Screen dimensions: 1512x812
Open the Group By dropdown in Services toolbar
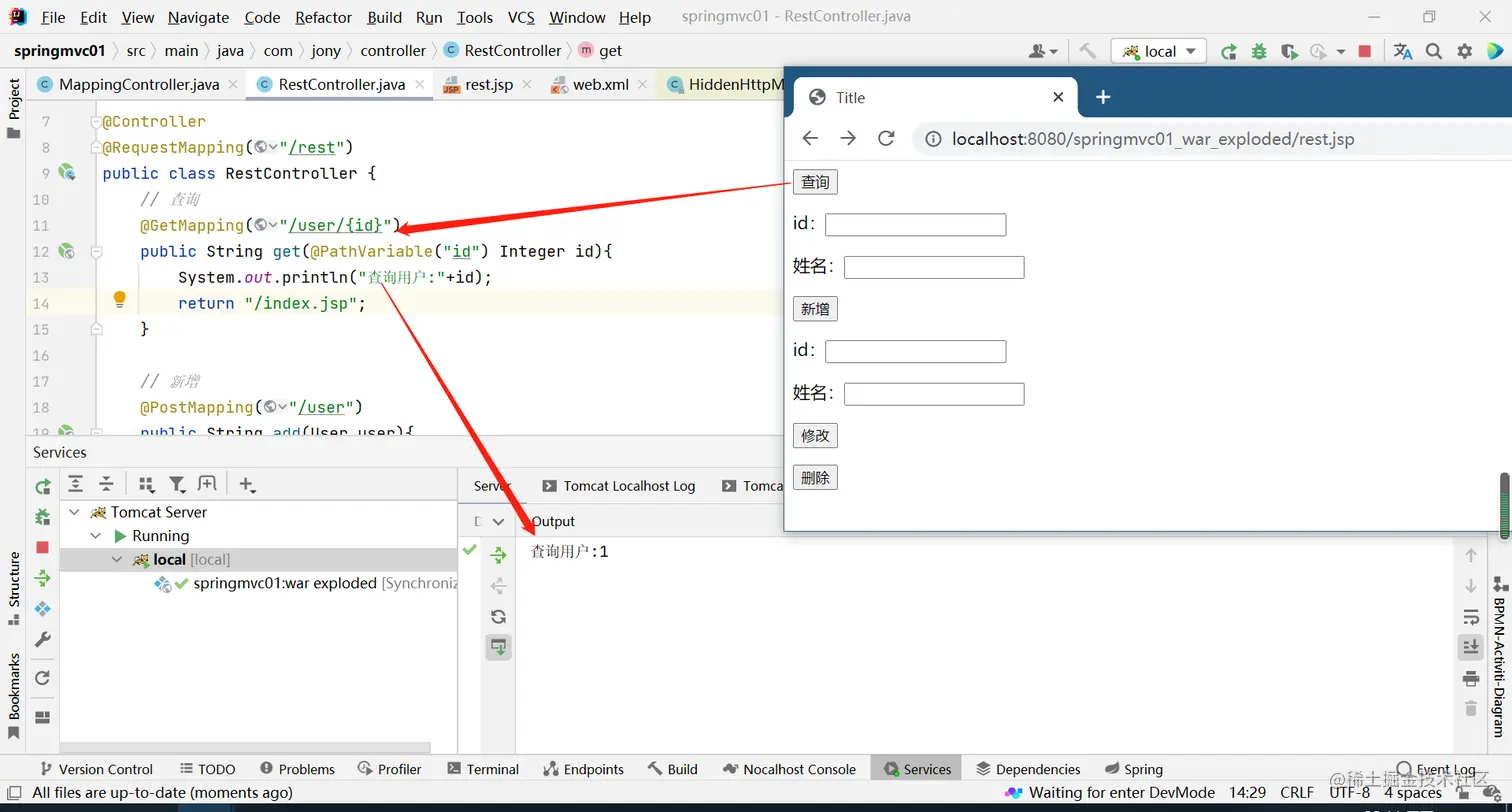tap(146, 484)
